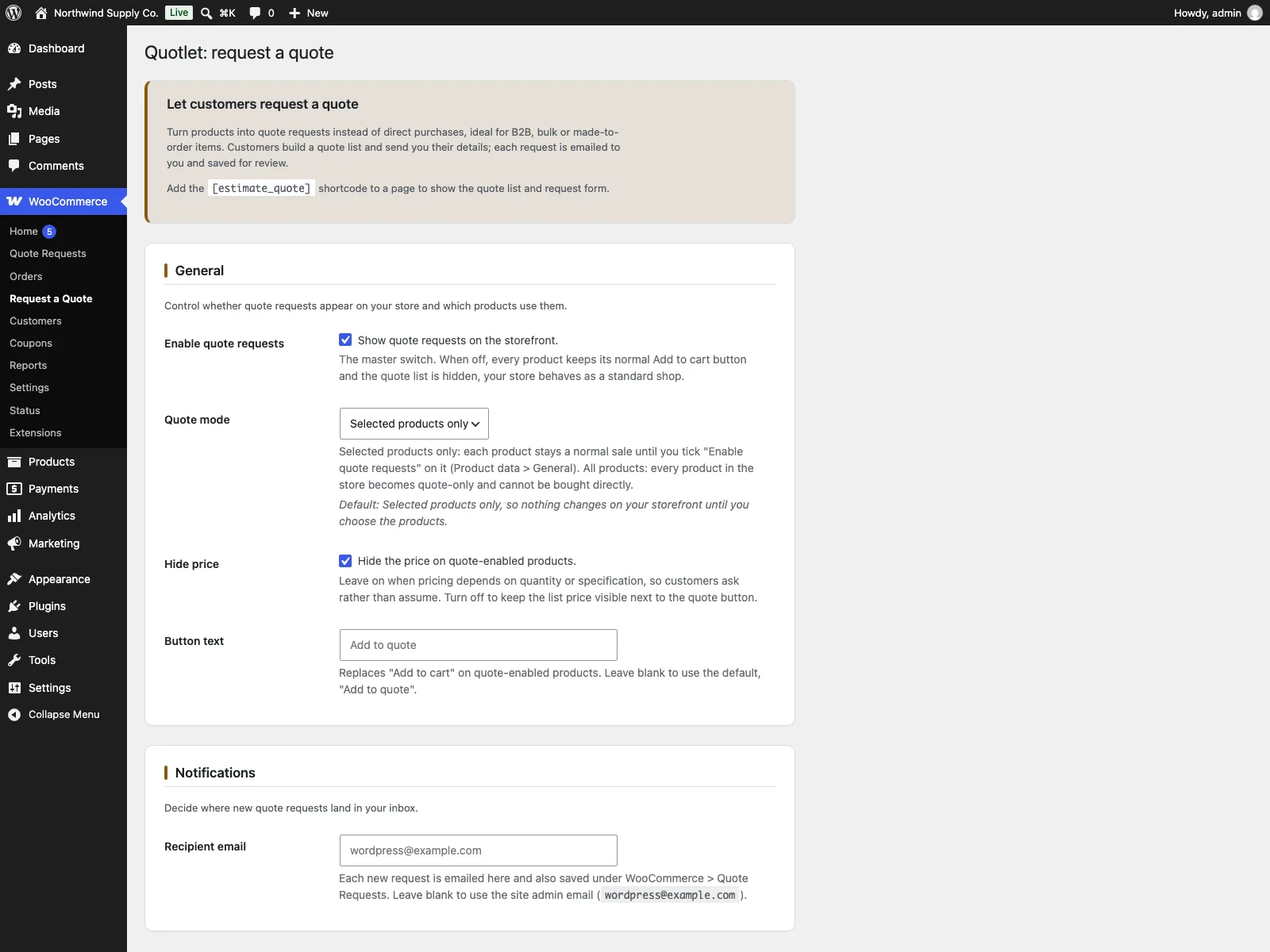Viewport: 1270px width, 952px height.
Task: Click the Live site status badge
Action: click(x=179, y=13)
